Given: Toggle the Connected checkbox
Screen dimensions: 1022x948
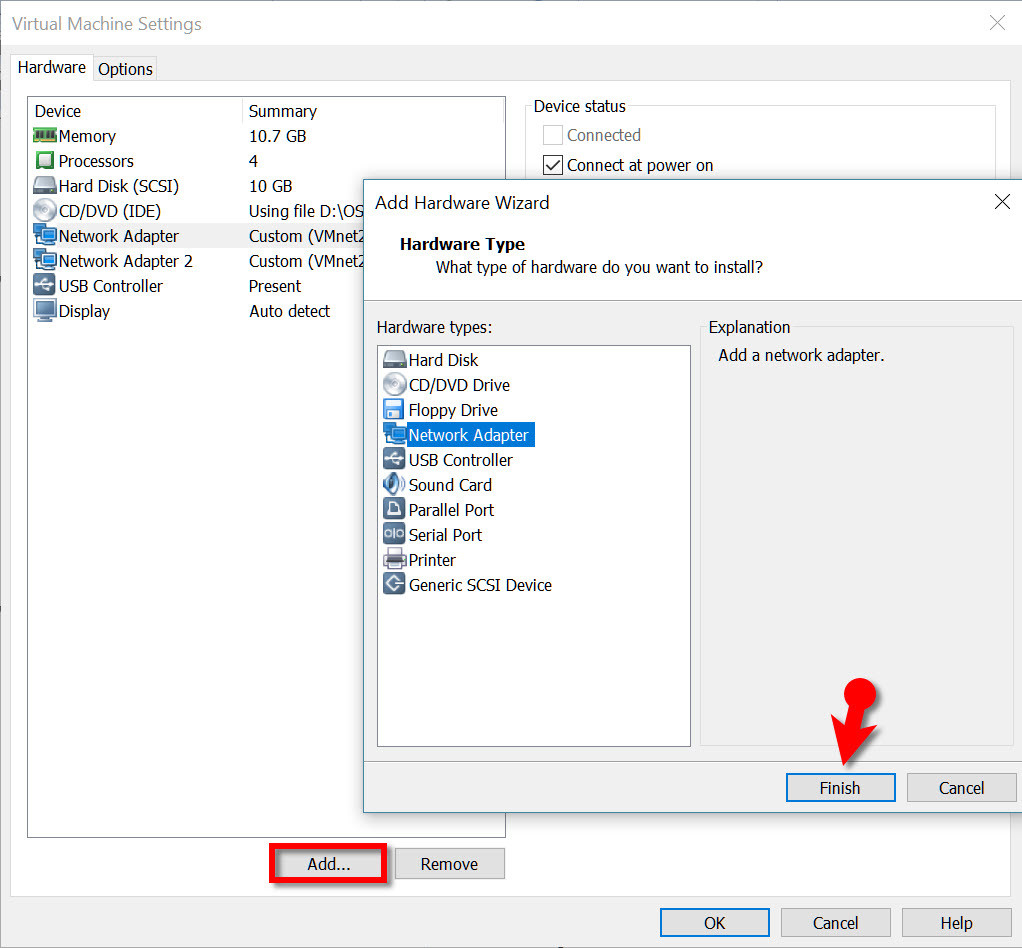Looking at the screenshot, I should point(552,135).
